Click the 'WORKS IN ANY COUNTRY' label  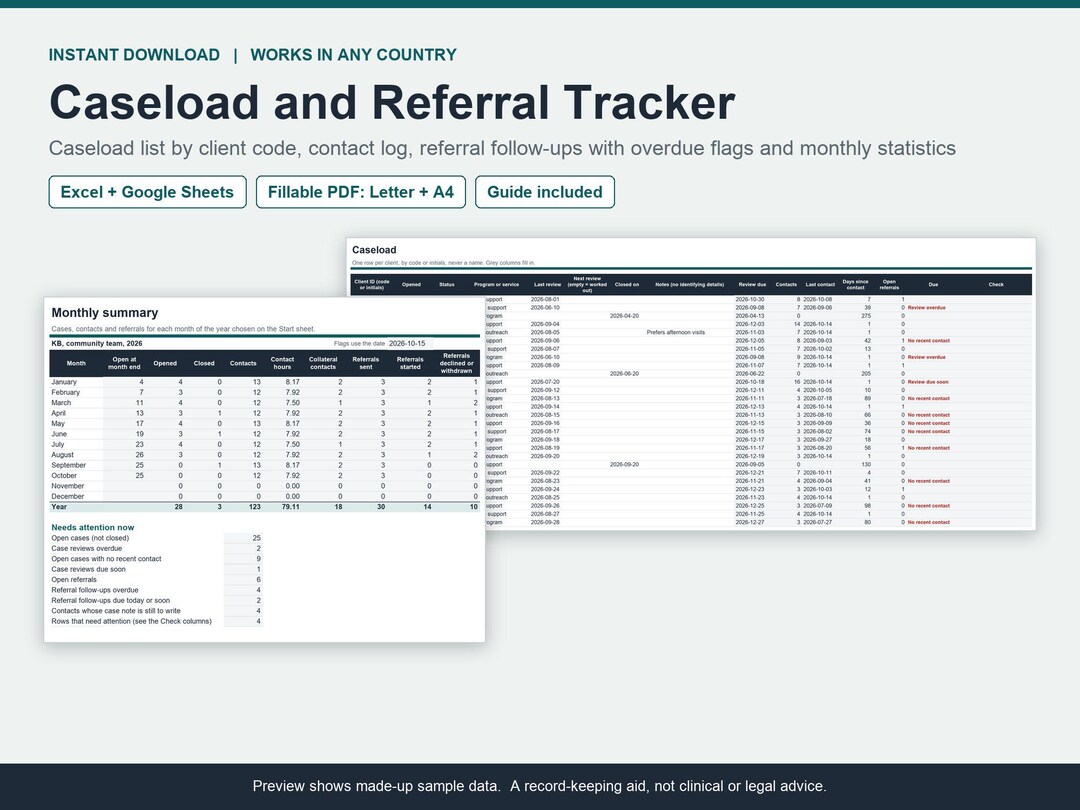click(x=353, y=55)
